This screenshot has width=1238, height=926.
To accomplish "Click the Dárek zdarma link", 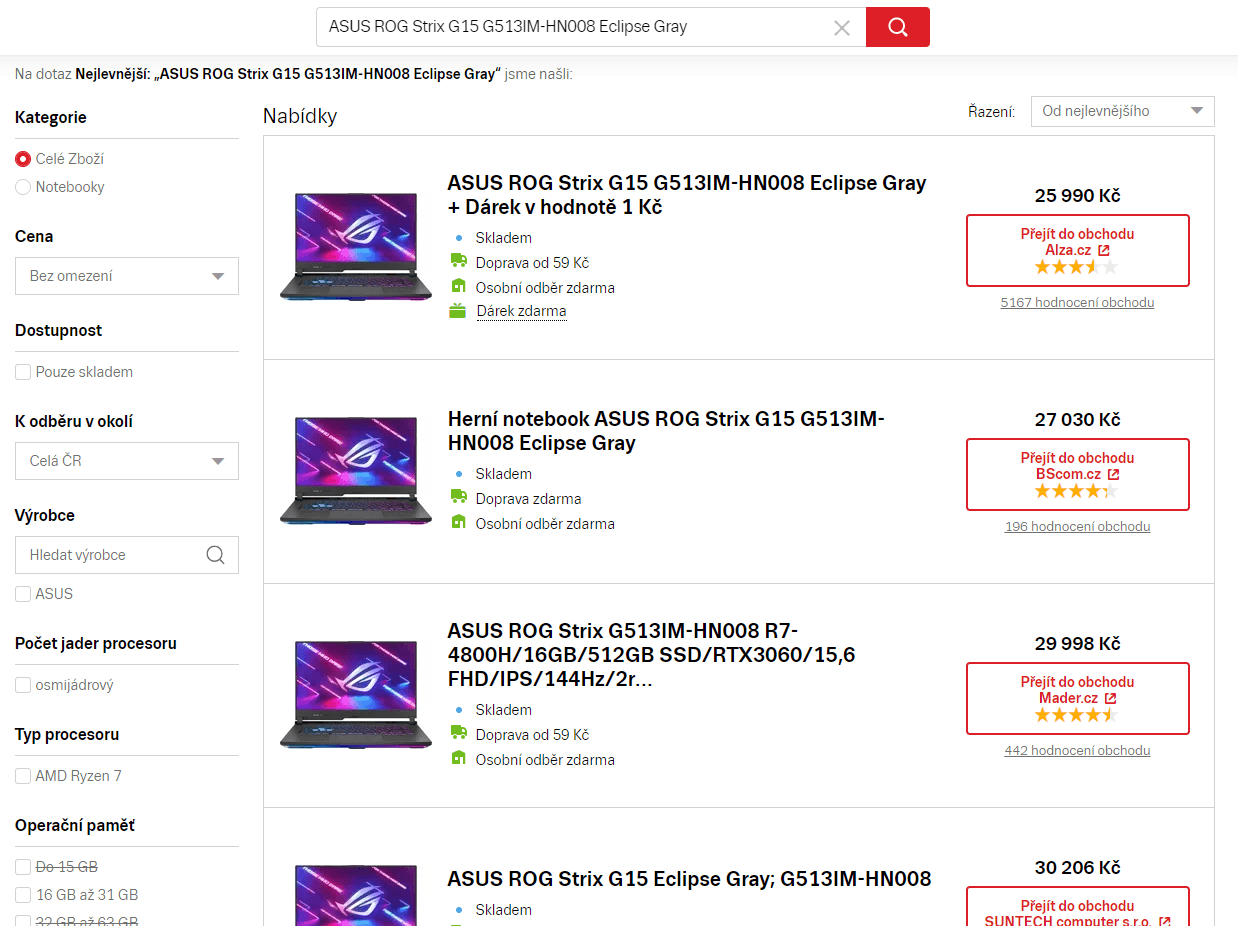I will point(521,311).
